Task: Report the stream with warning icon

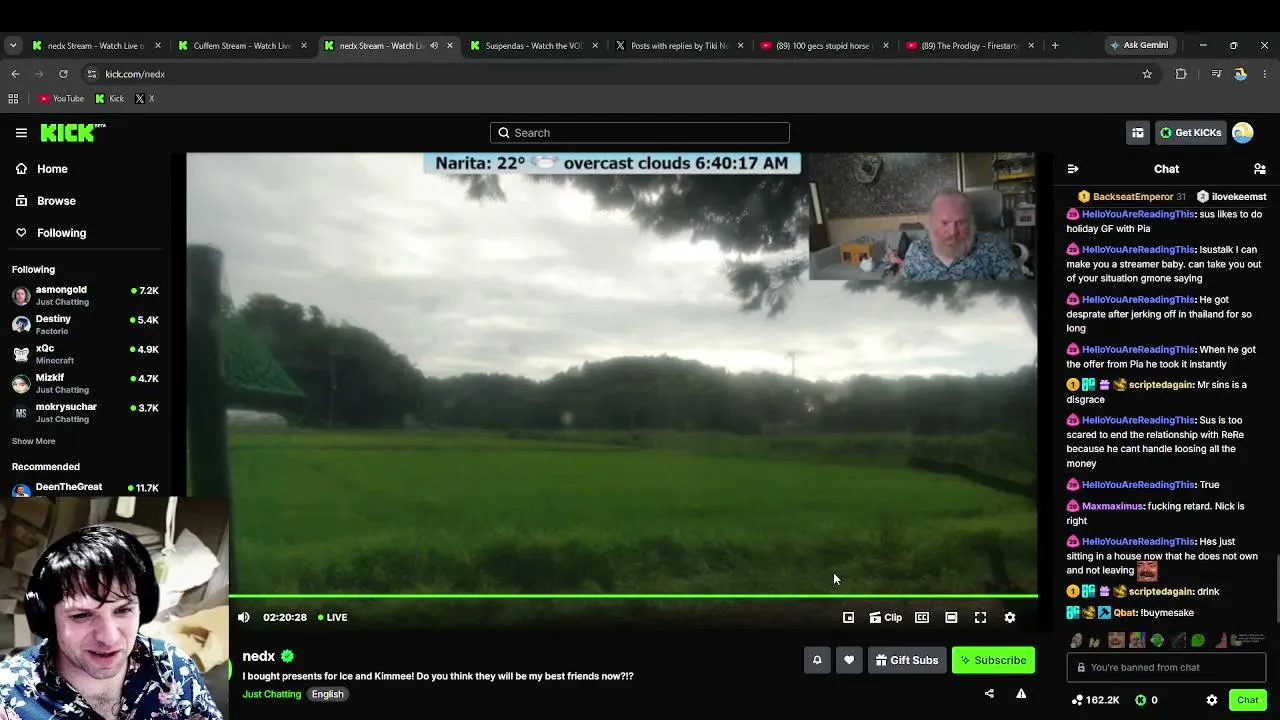Action: 1021,693
